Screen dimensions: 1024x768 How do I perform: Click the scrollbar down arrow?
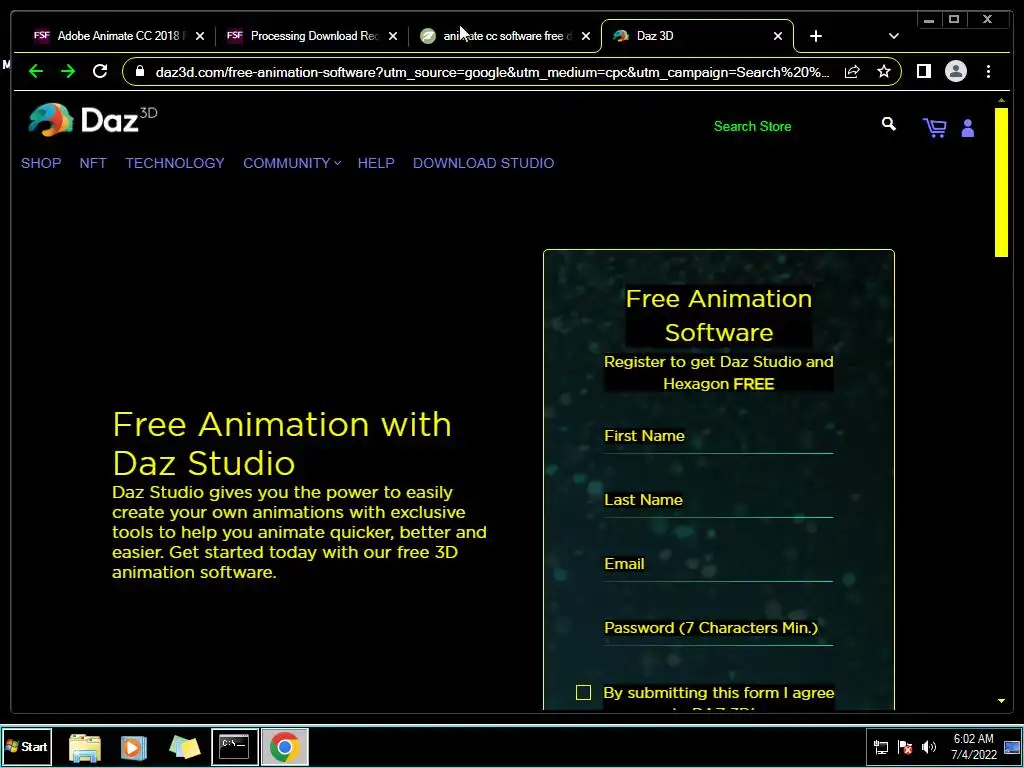(1001, 701)
